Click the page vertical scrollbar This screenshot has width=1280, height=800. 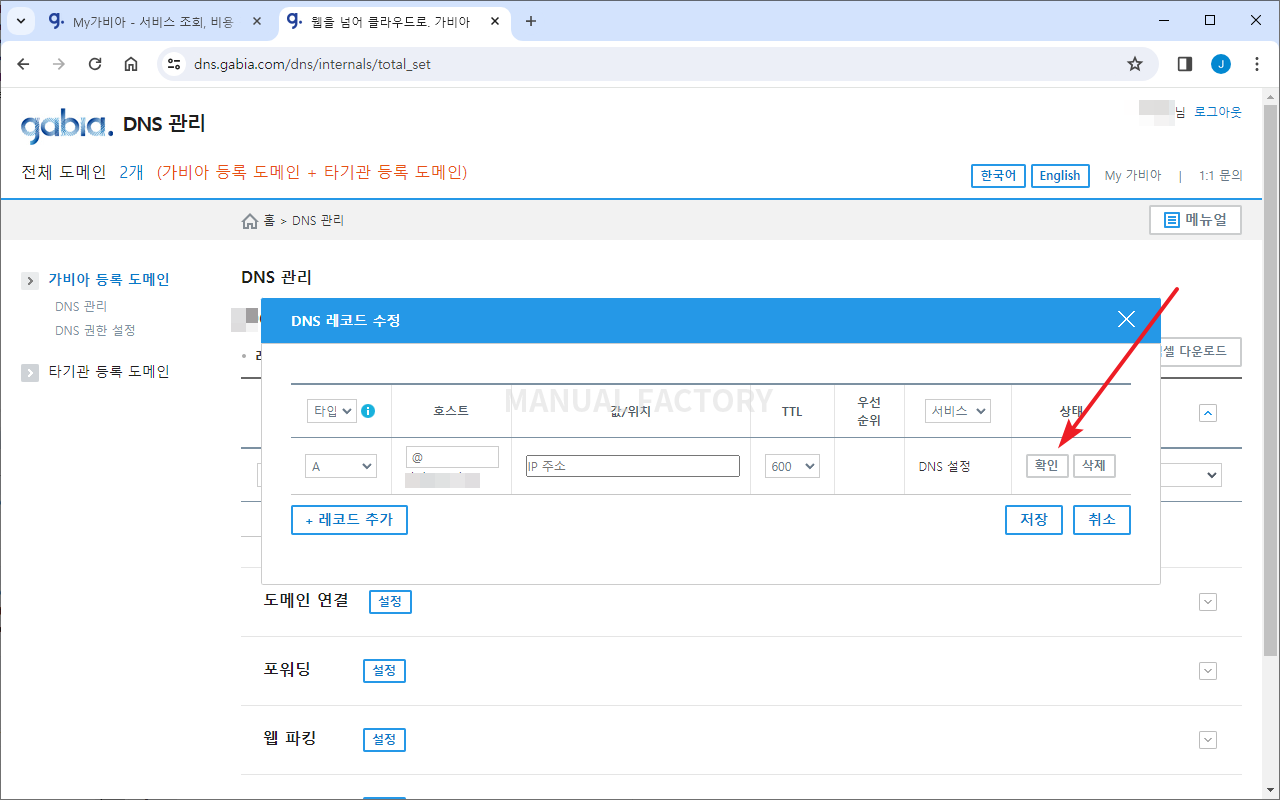tap(1271, 379)
